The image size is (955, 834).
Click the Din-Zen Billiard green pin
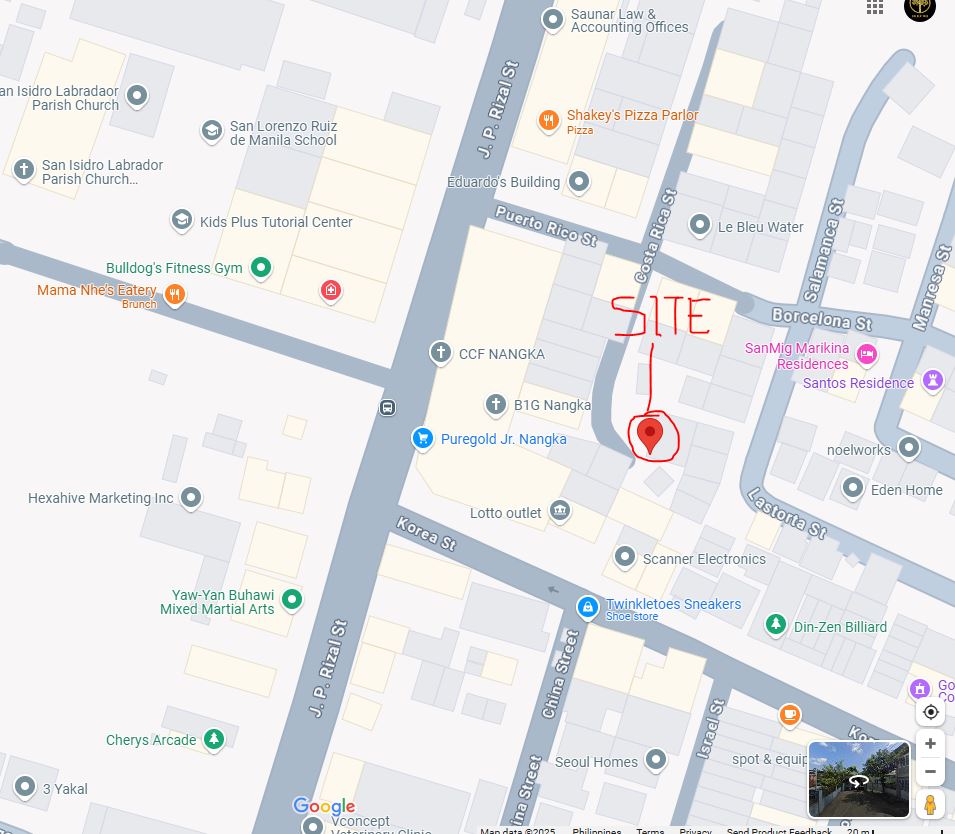pyautogui.click(x=775, y=624)
